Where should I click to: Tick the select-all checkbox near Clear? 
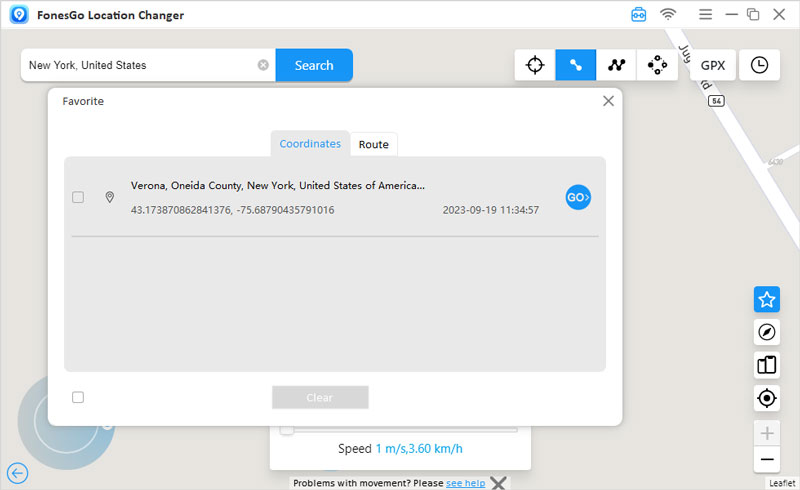pos(78,397)
